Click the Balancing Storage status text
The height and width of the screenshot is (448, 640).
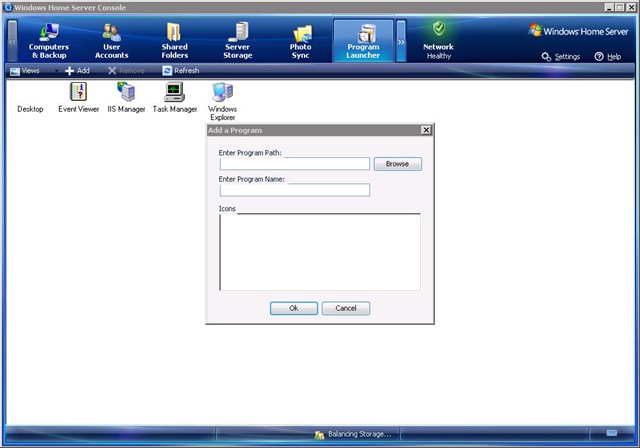click(360, 434)
